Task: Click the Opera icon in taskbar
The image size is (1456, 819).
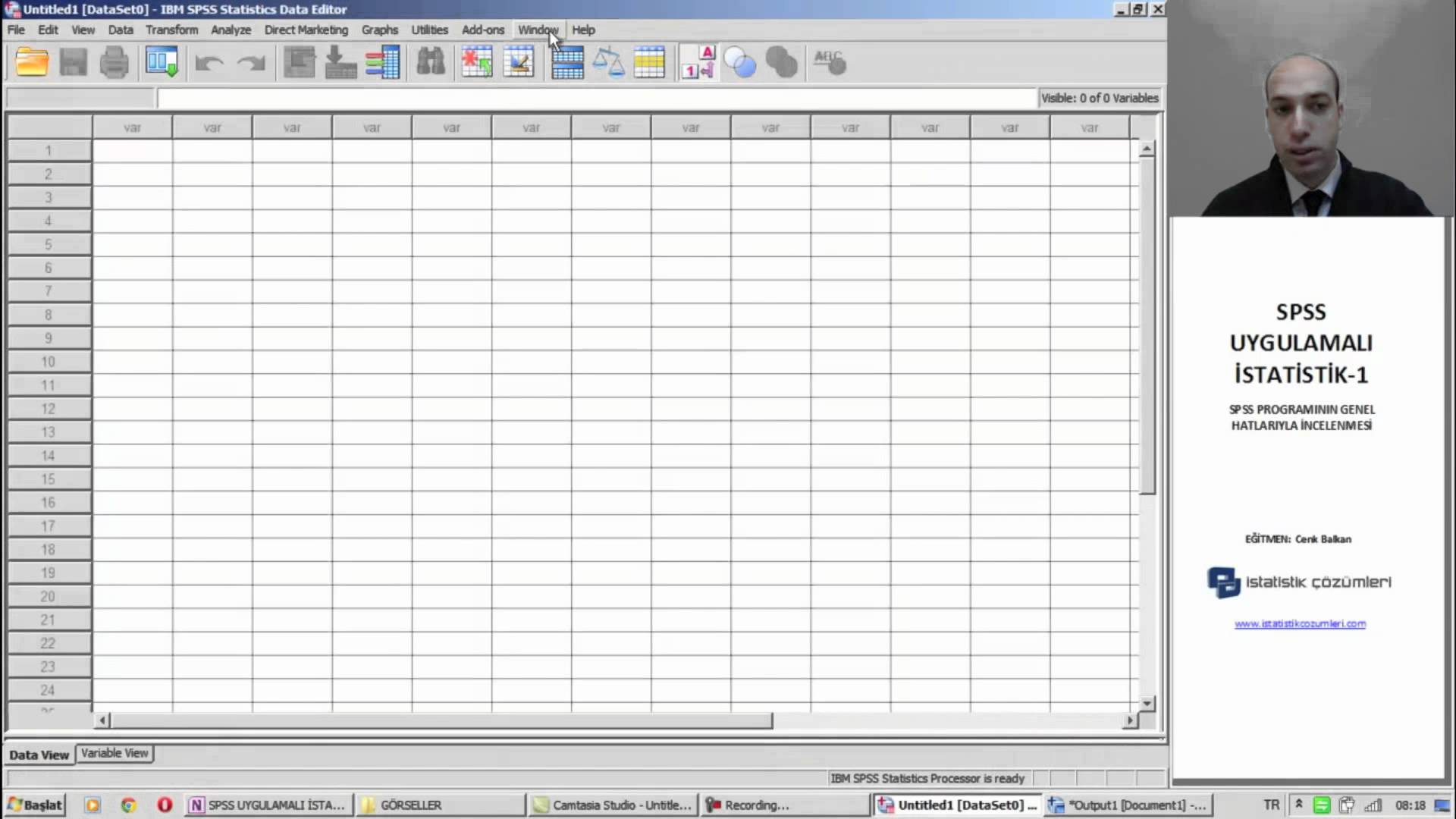Action: (165, 805)
